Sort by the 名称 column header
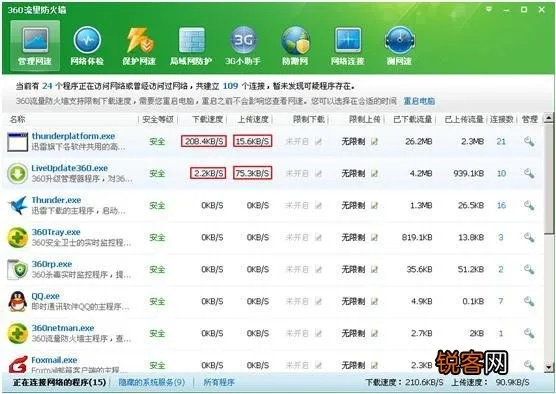 pyautogui.click(x=18, y=120)
